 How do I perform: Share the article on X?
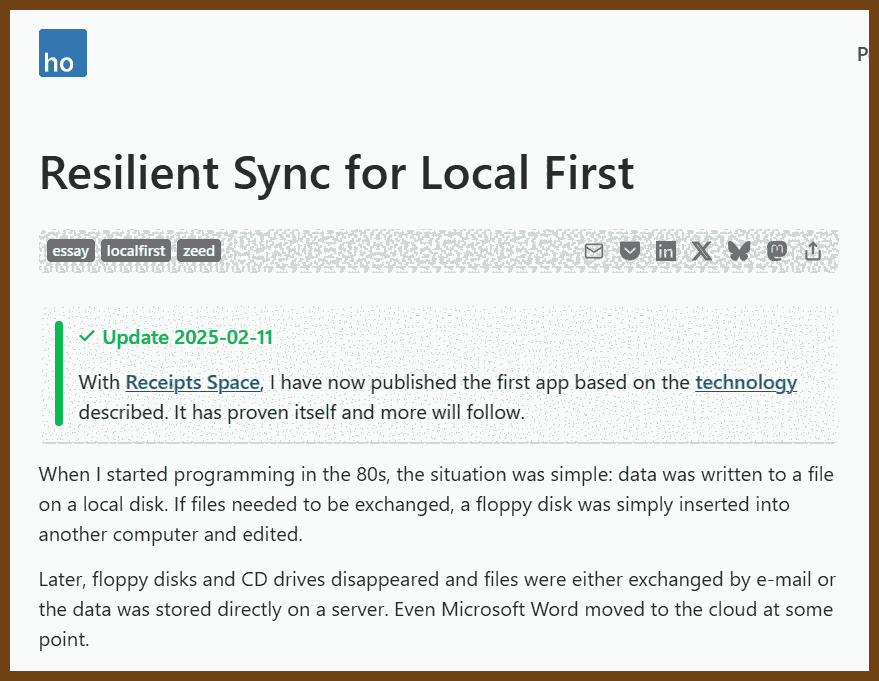click(701, 251)
